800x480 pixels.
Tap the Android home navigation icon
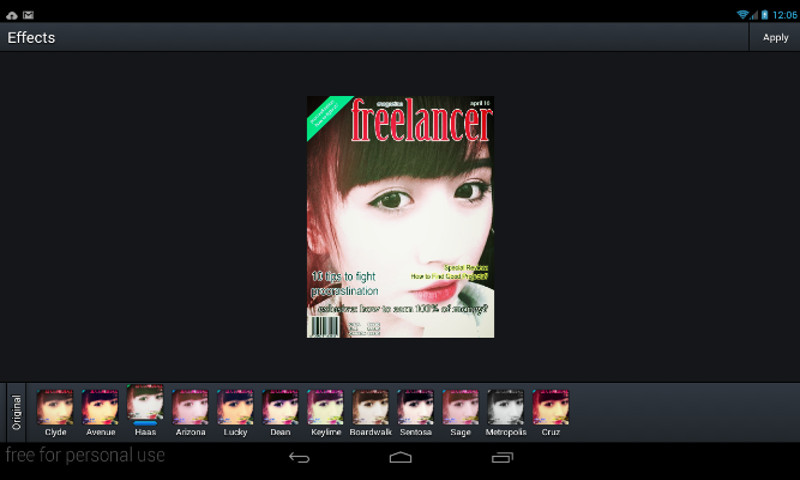[x=401, y=458]
